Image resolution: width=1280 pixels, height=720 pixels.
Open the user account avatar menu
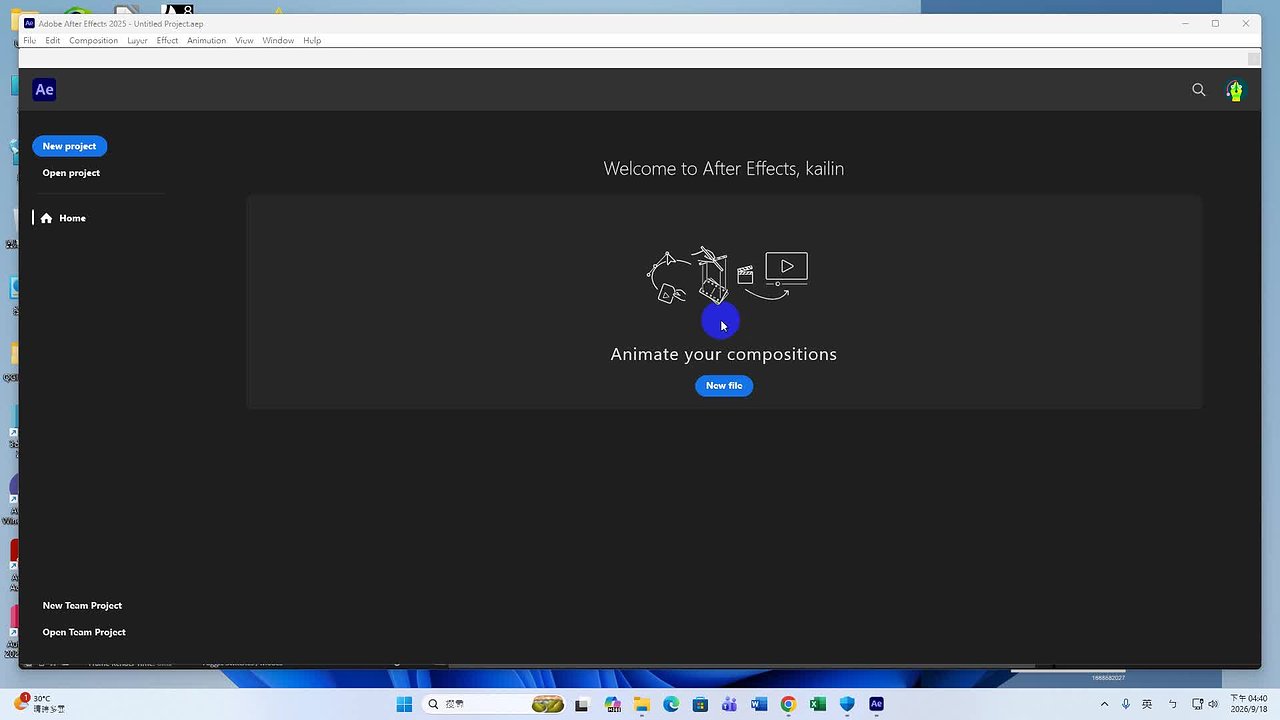(1235, 90)
